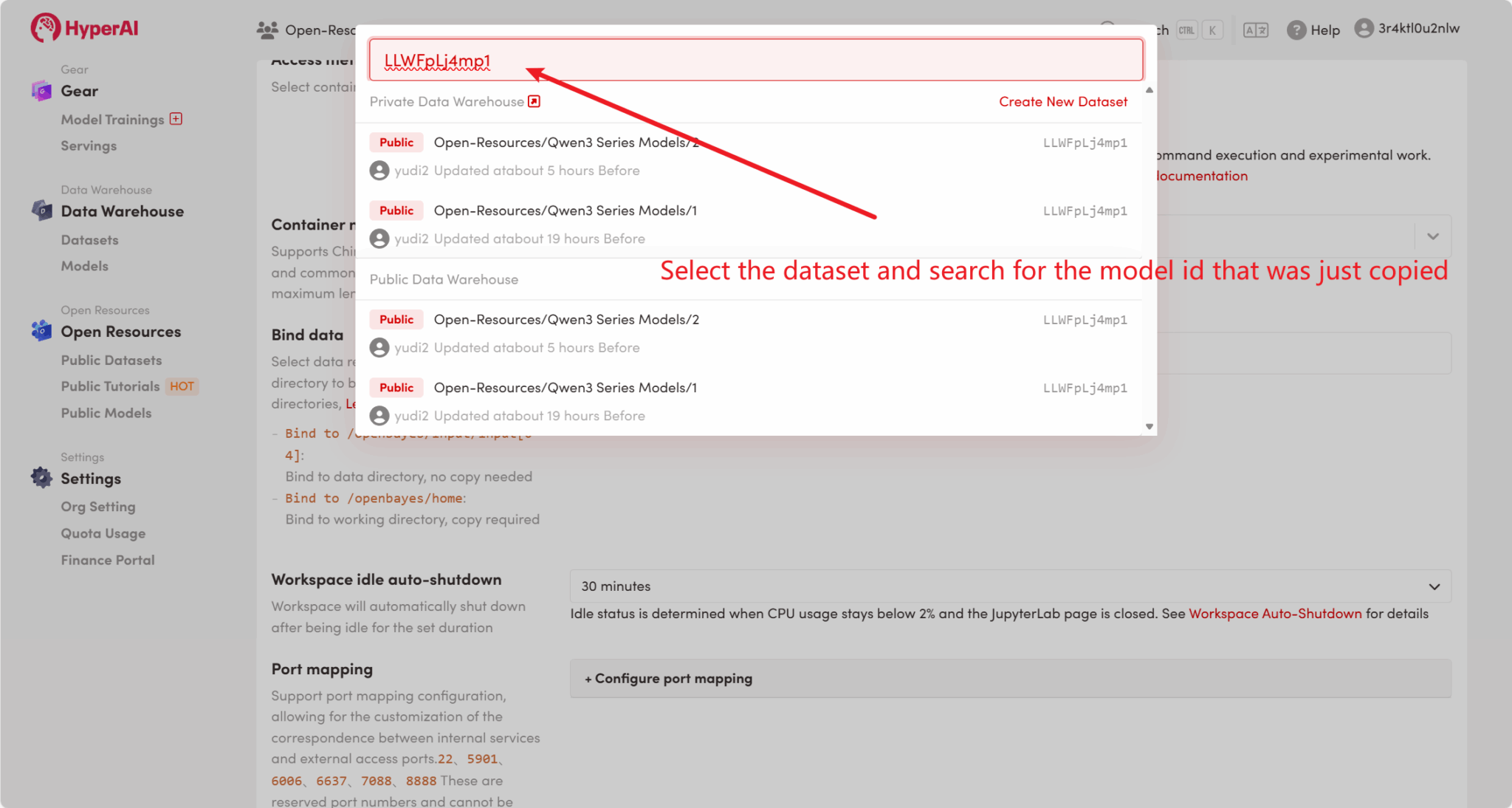1512x808 pixels.
Task: Open Public Tutorials HOT item
Action: 111,386
